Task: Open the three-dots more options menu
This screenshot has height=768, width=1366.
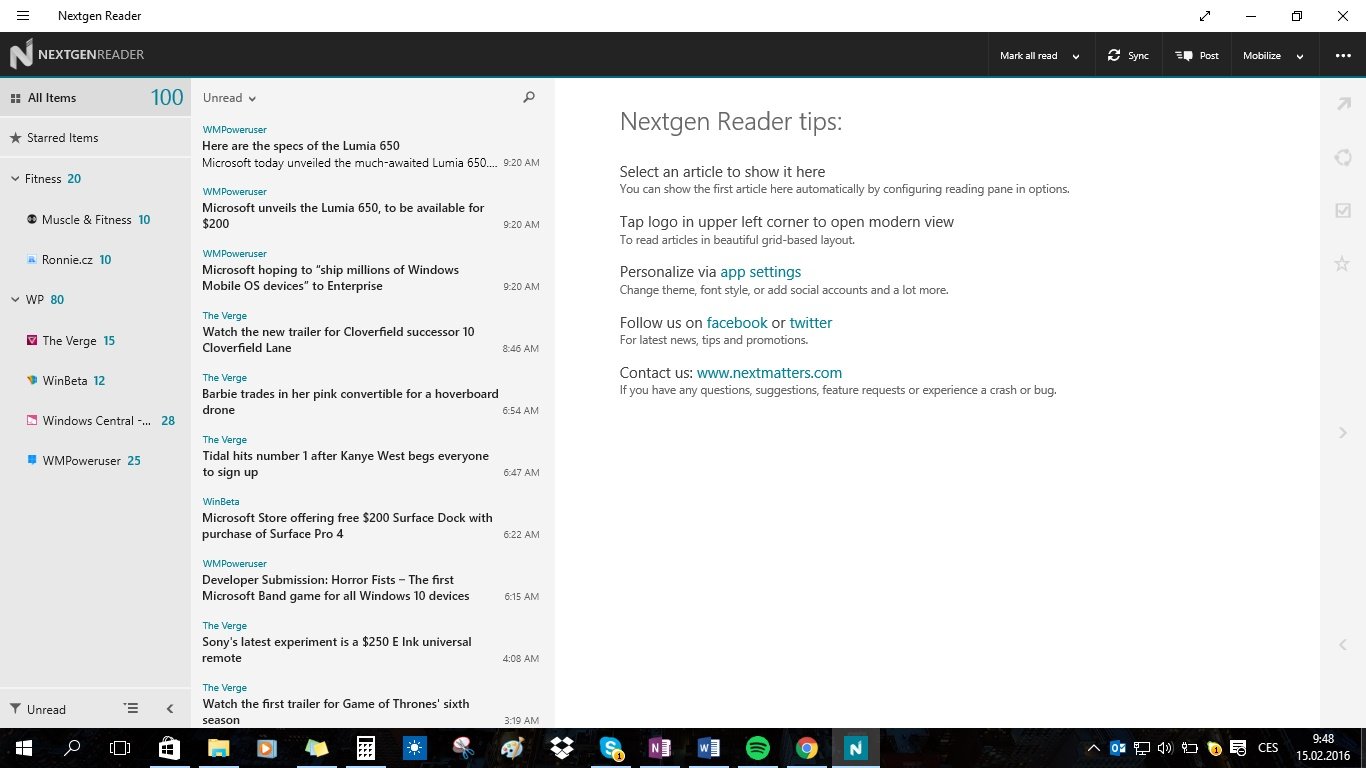Action: (1343, 56)
